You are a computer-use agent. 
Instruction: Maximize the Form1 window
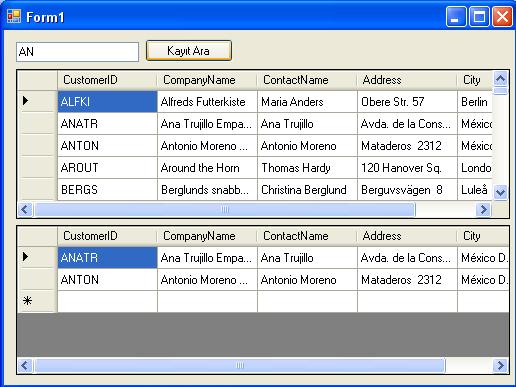479,16
